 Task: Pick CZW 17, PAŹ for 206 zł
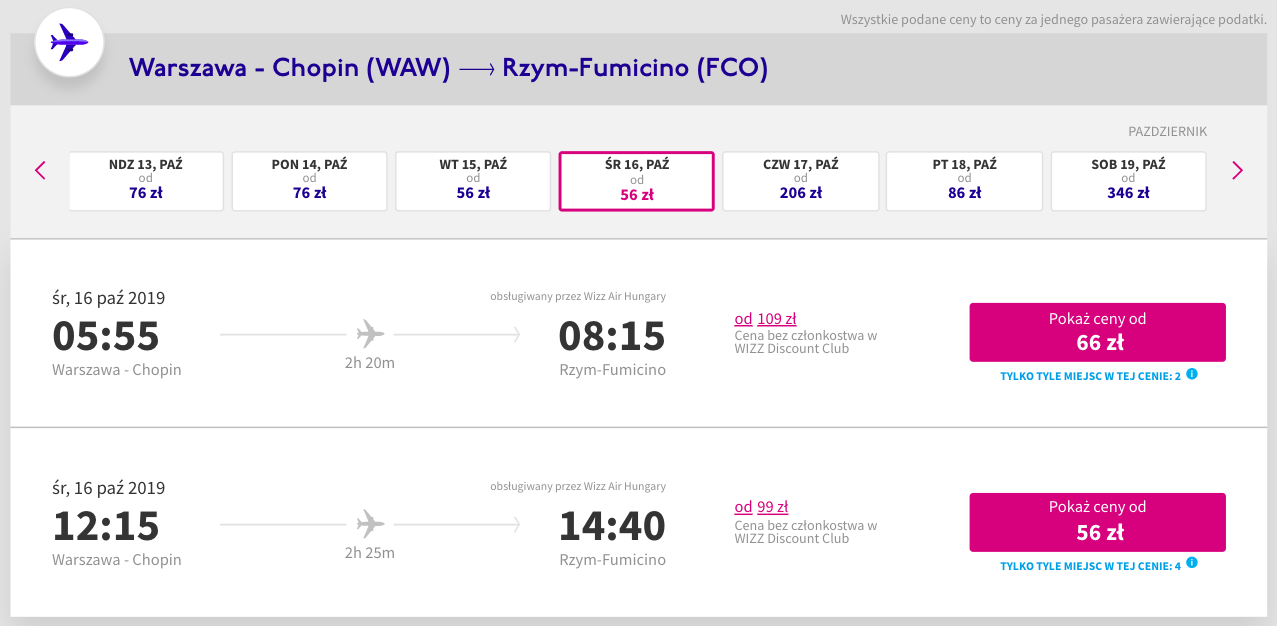[800, 181]
